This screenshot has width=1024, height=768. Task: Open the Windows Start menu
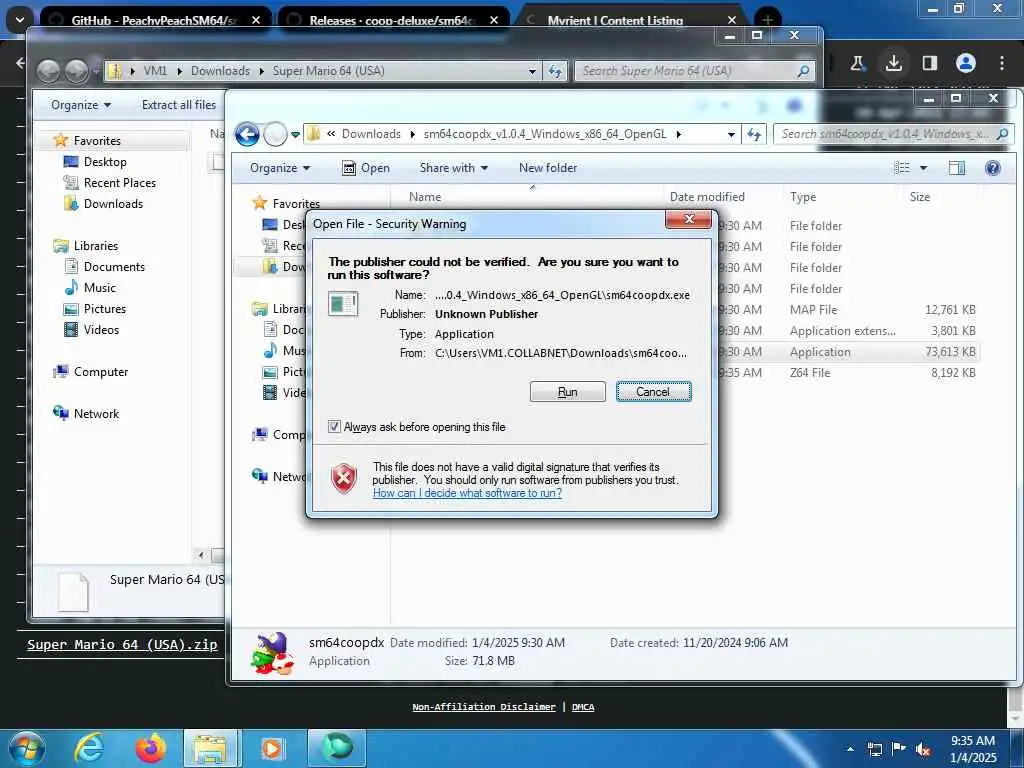(26, 748)
